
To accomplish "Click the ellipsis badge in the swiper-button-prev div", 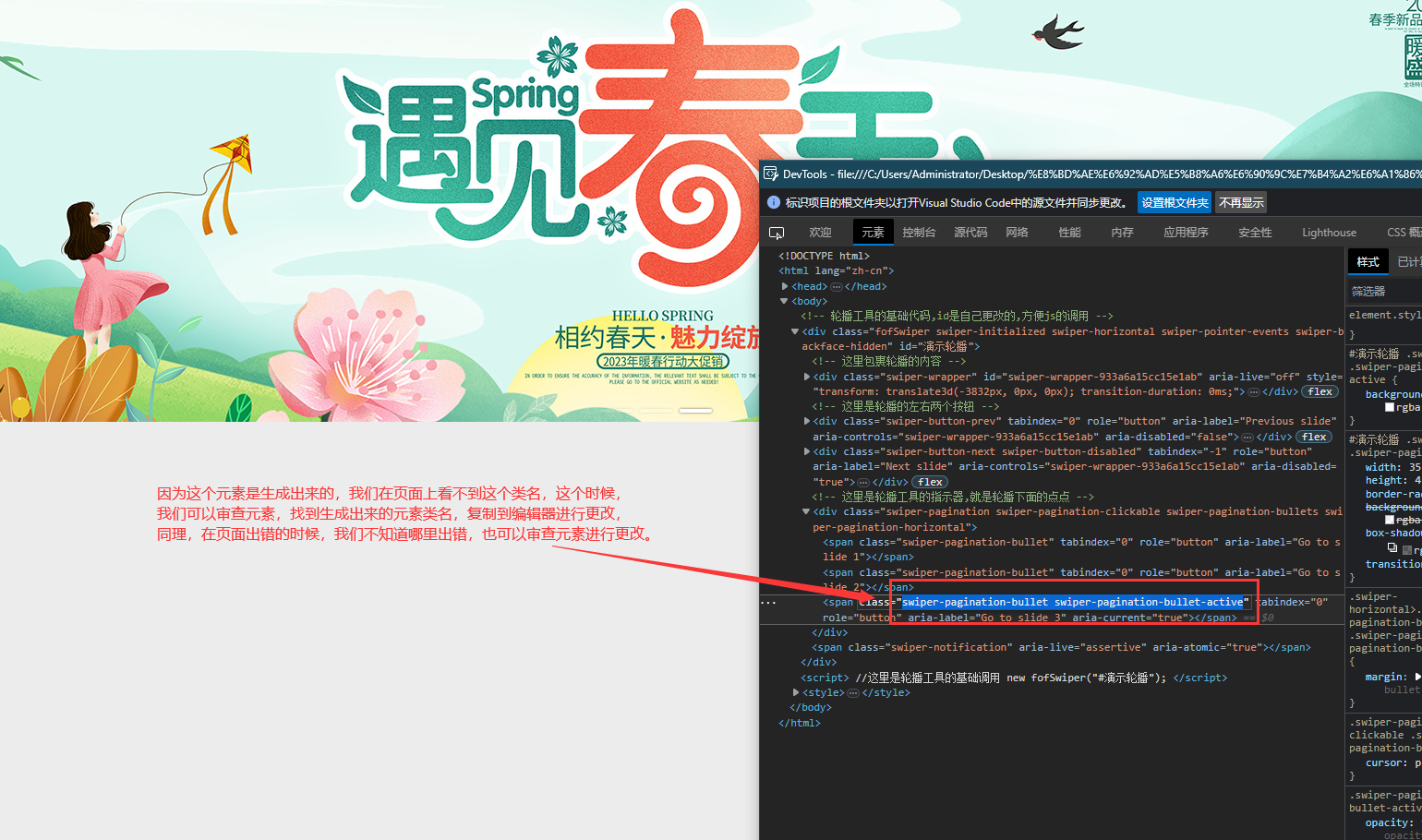I will [x=1247, y=437].
